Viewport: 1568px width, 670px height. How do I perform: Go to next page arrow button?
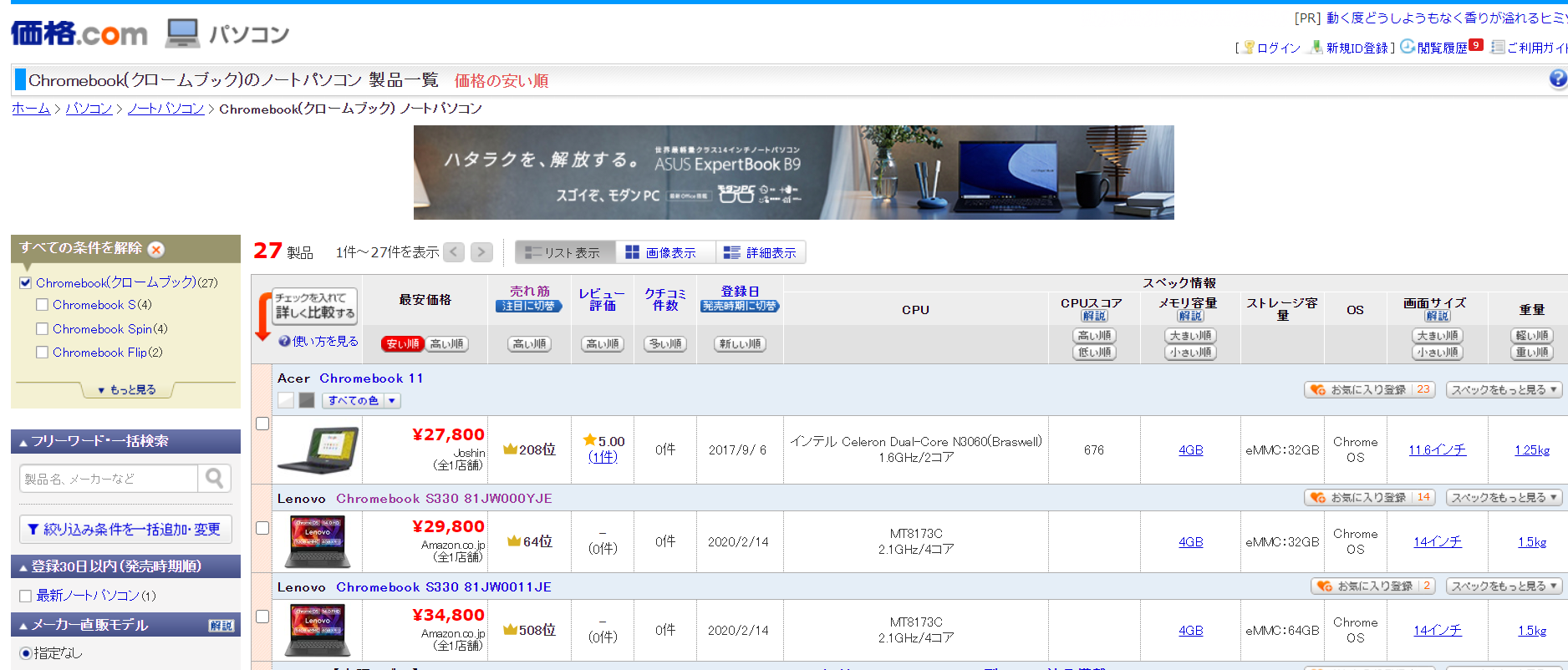pyautogui.click(x=481, y=252)
